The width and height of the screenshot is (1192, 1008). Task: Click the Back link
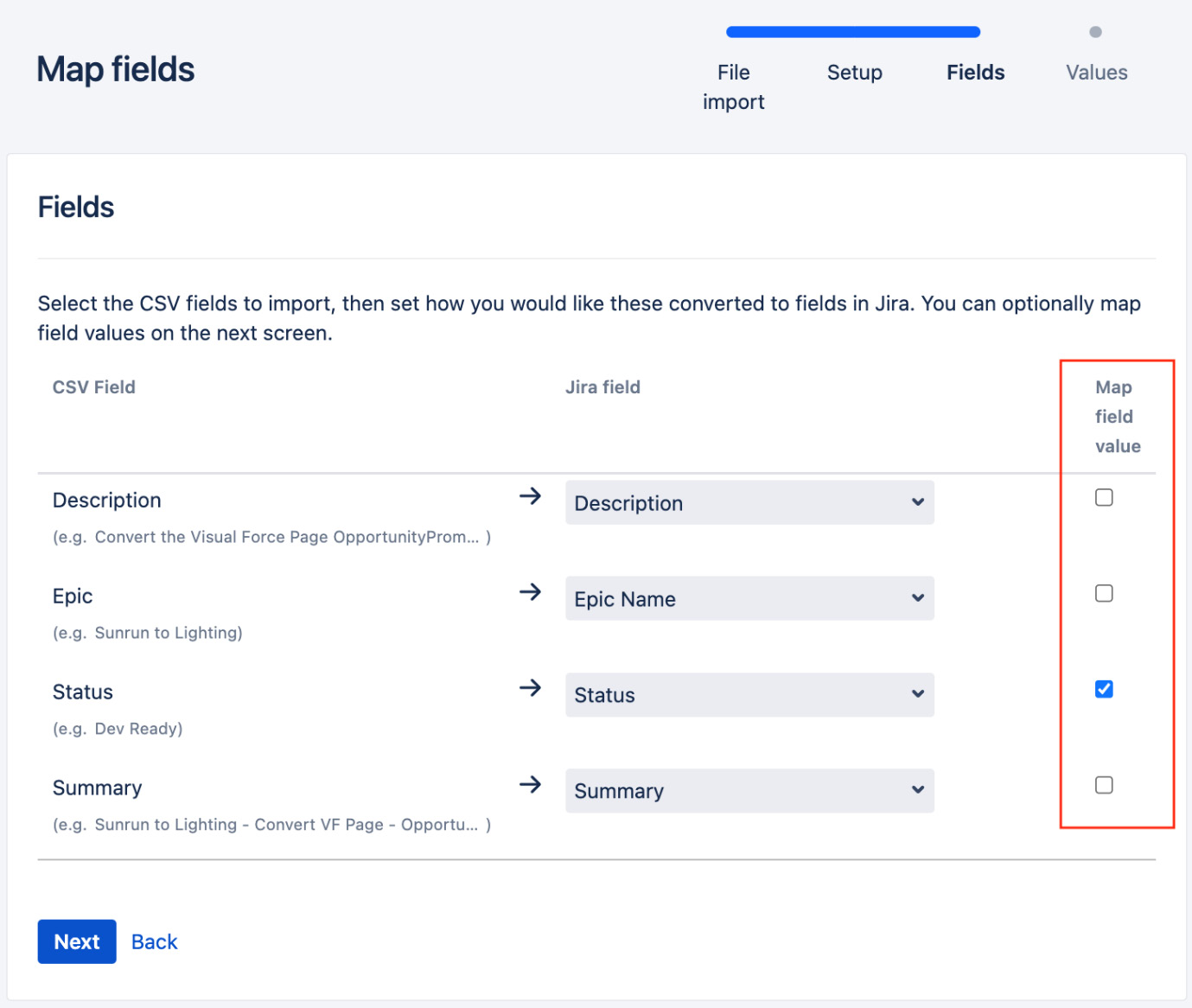[x=154, y=942]
